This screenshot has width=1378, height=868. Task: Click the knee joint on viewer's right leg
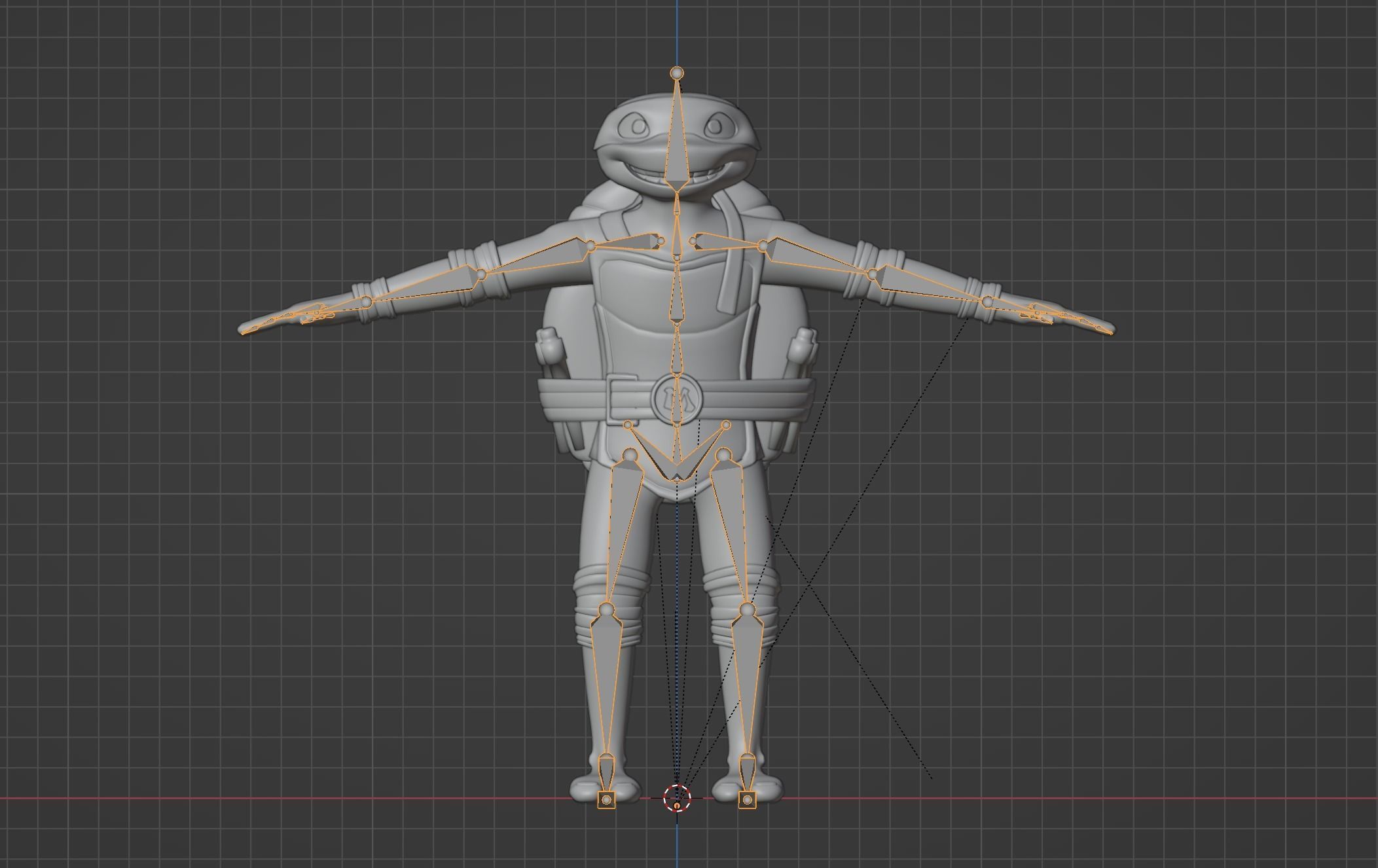[x=747, y=610]
